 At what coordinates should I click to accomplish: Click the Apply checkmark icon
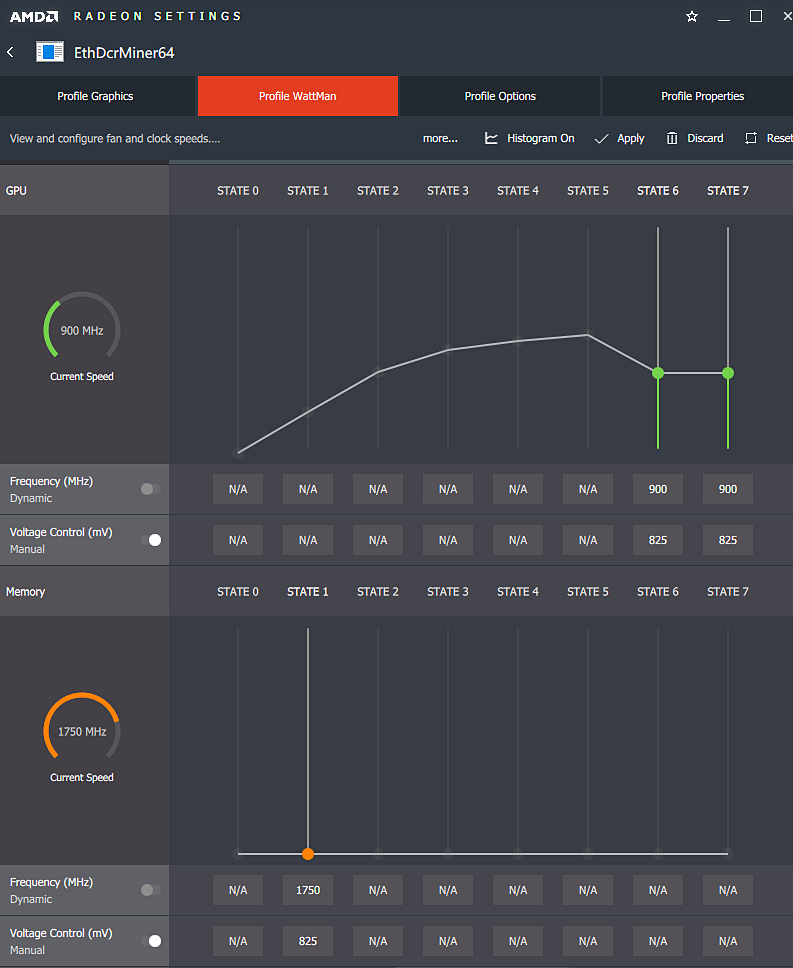(601, 139)
